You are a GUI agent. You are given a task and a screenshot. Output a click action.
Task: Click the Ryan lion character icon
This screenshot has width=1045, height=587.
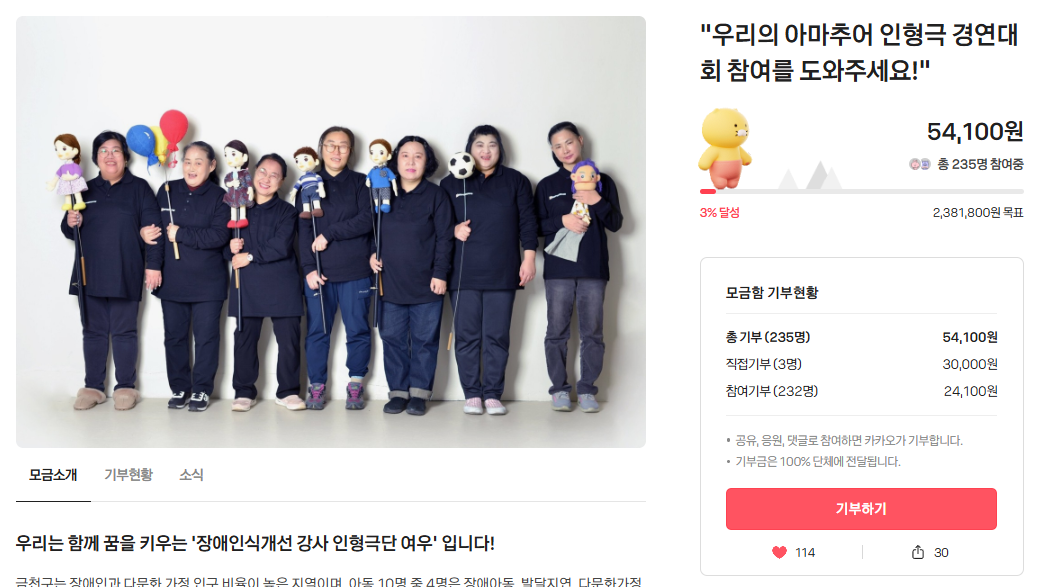725,149
